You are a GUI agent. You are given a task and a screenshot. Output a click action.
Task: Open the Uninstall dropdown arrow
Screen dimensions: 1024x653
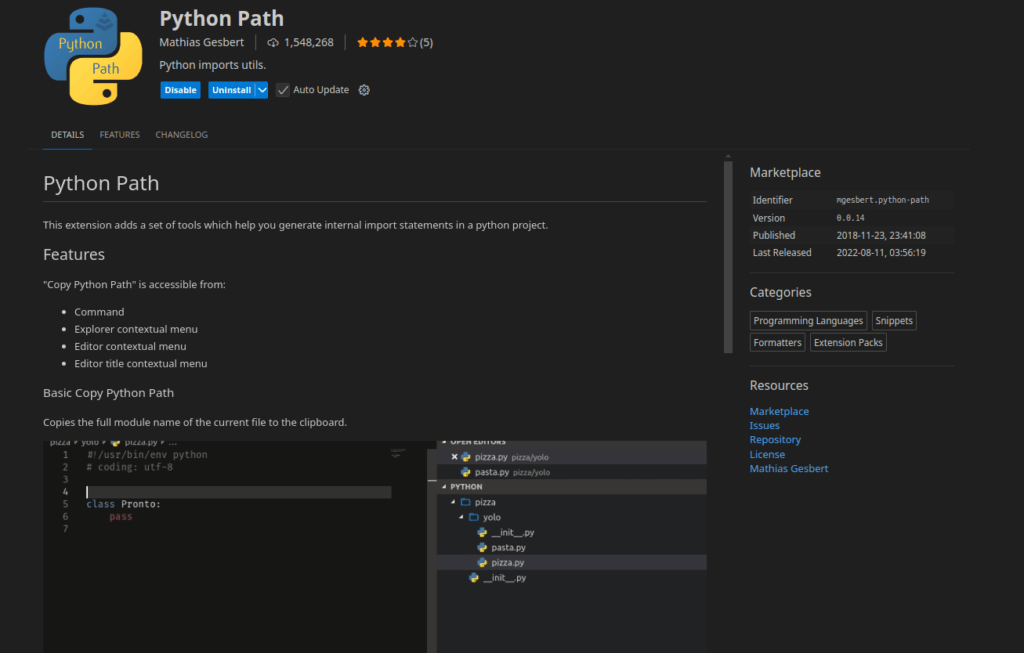(262, 90)
